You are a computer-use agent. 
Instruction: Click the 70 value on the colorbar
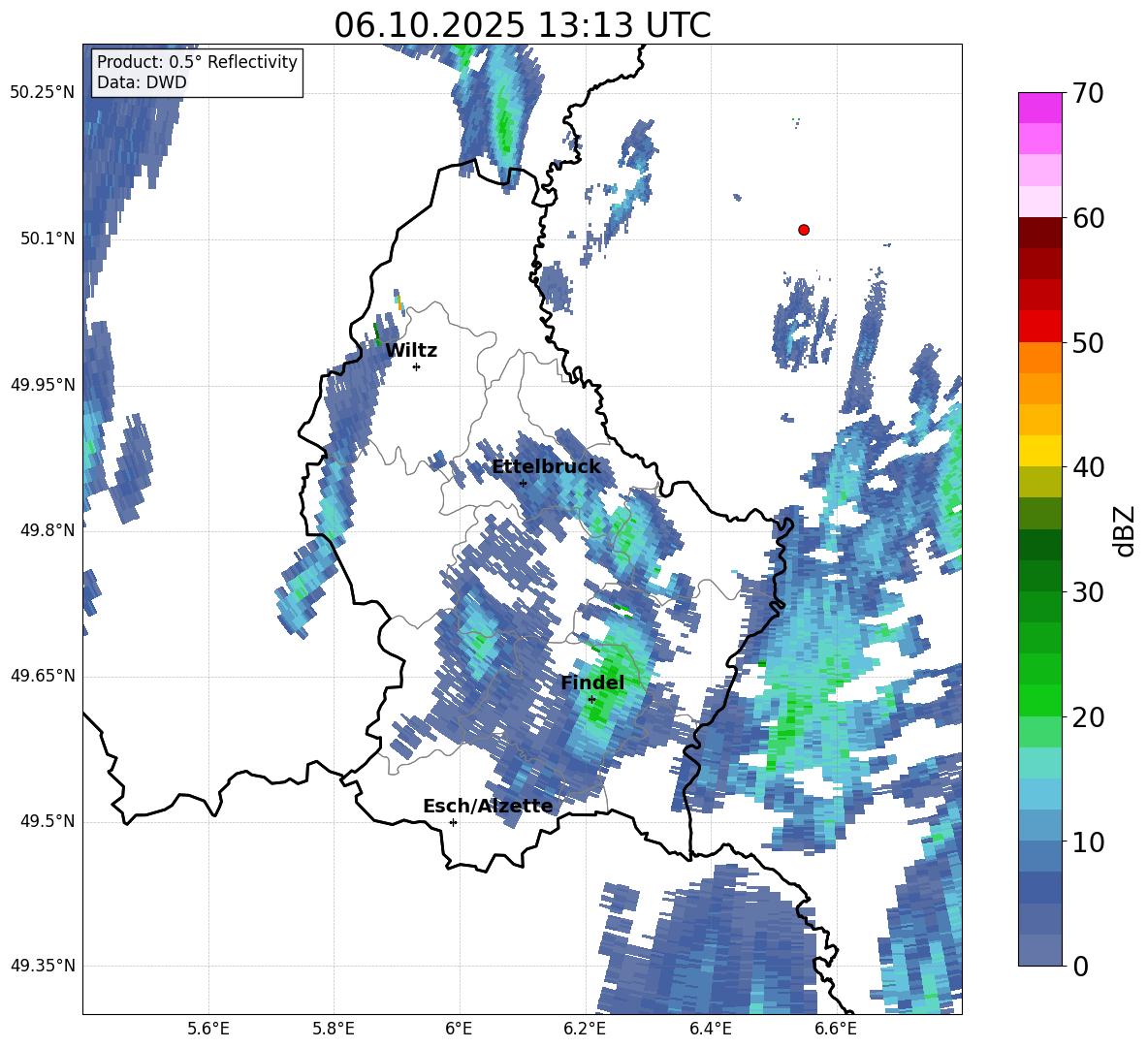pos(1089,94)
